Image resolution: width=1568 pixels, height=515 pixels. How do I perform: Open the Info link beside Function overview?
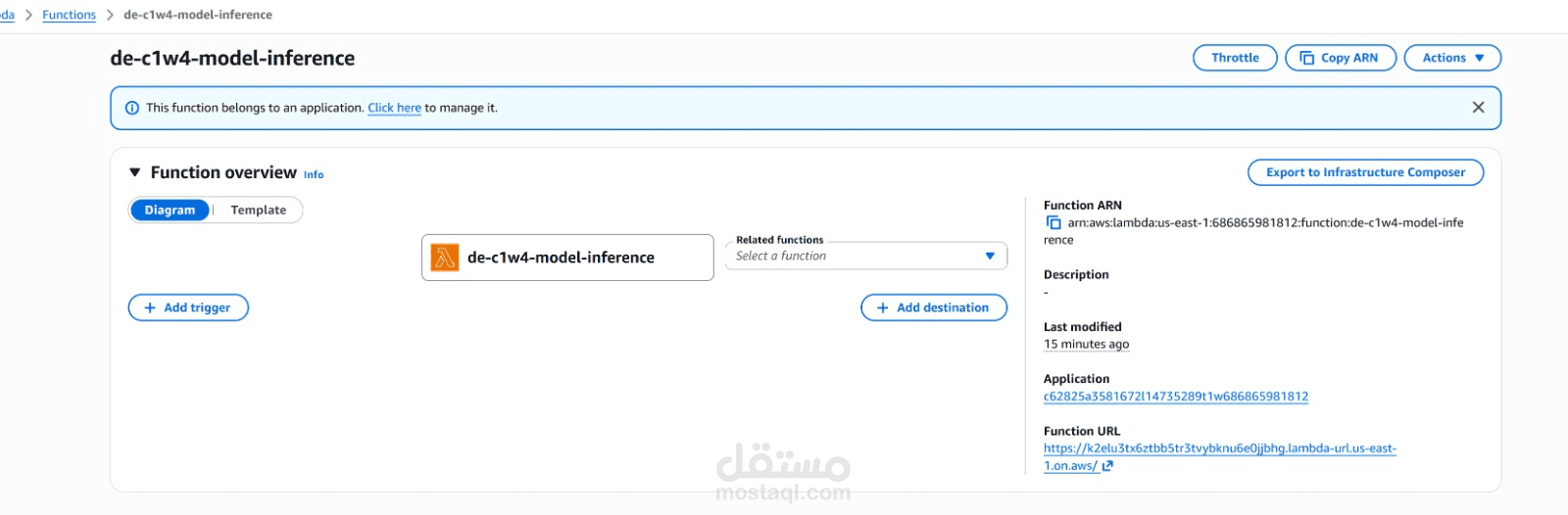click(314, 174)
